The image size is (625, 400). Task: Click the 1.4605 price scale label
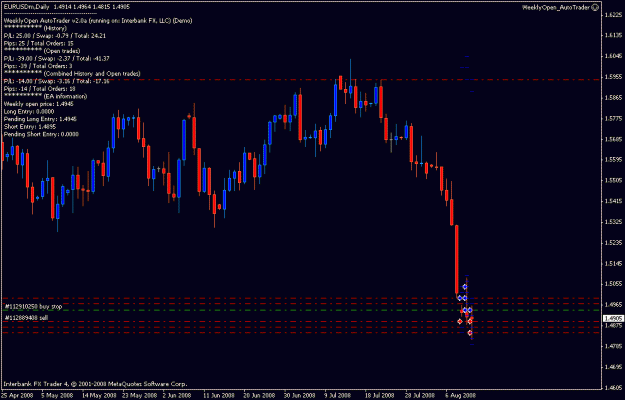click(x=614, y=387)
